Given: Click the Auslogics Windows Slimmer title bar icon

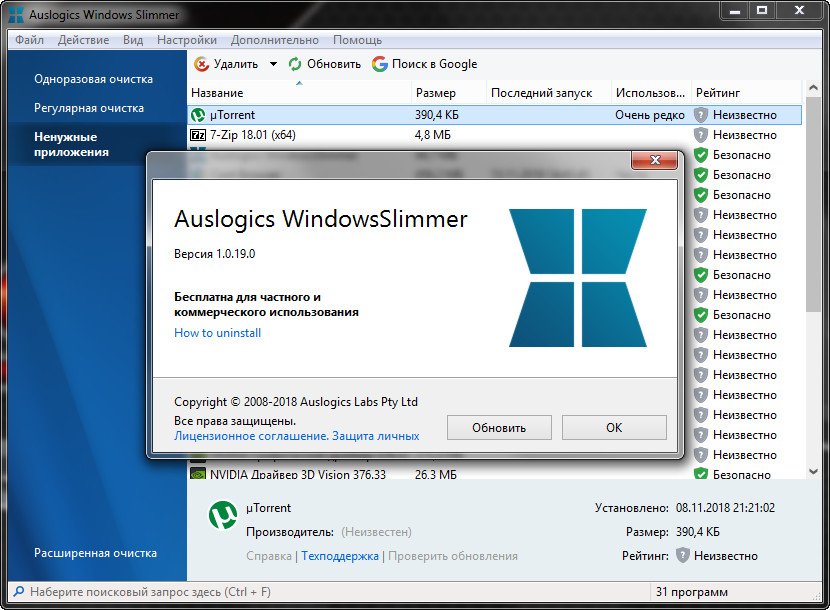Looking at the screenshot, I should [x=16, y=15].
